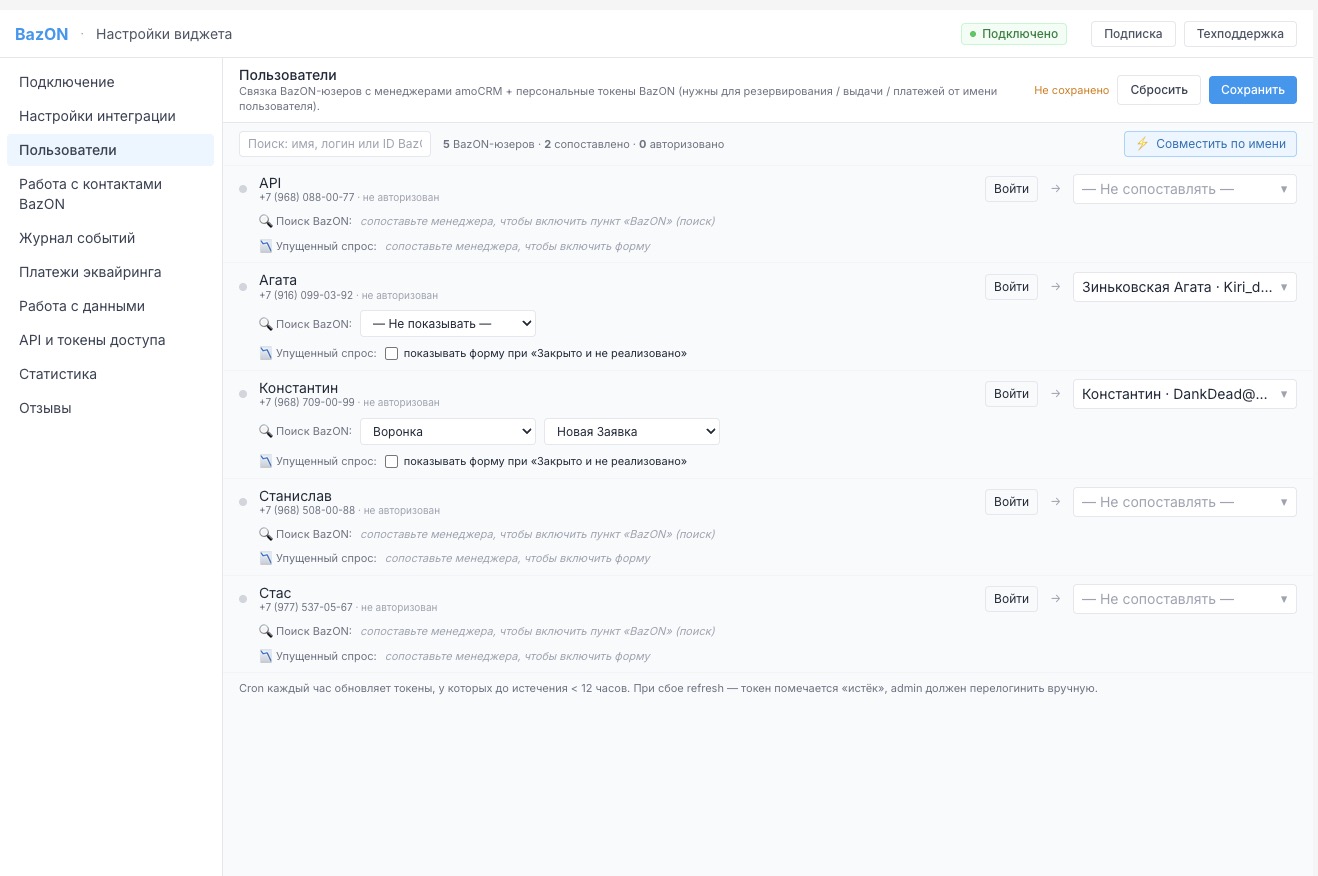Open manager dropdown showing Константин DankDead
Viewport: 1318px width, 876px height.
(1185, 394)
